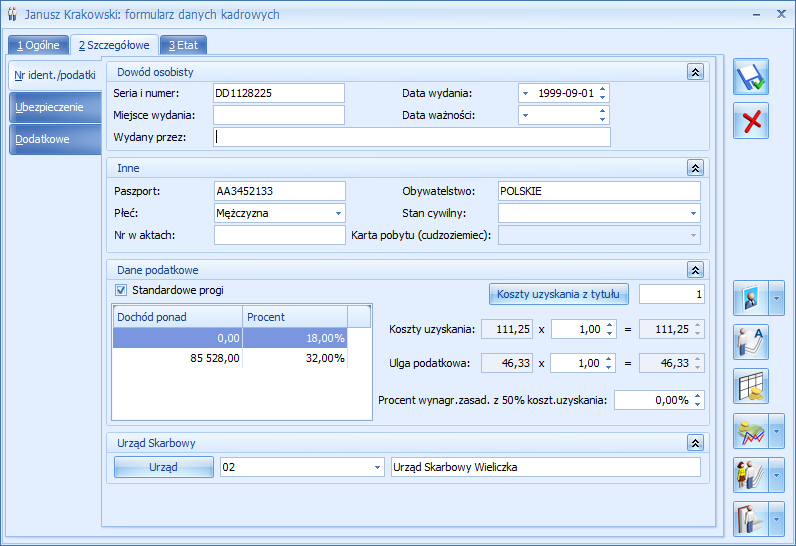Open the Data ważności calendar dropdown
The width and height of the screenshot is (796, 546).
[525, 115]
